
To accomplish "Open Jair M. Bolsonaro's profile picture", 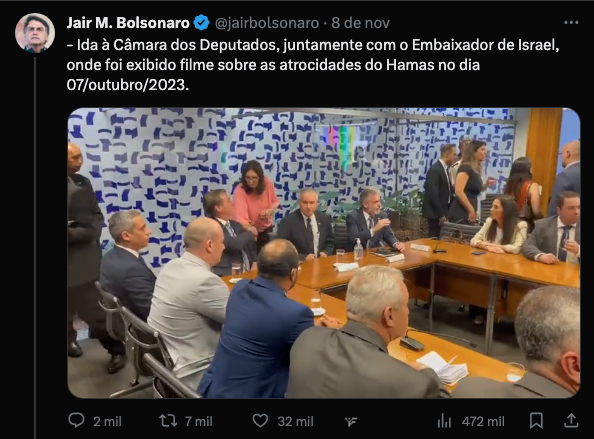I will point(35,33).
